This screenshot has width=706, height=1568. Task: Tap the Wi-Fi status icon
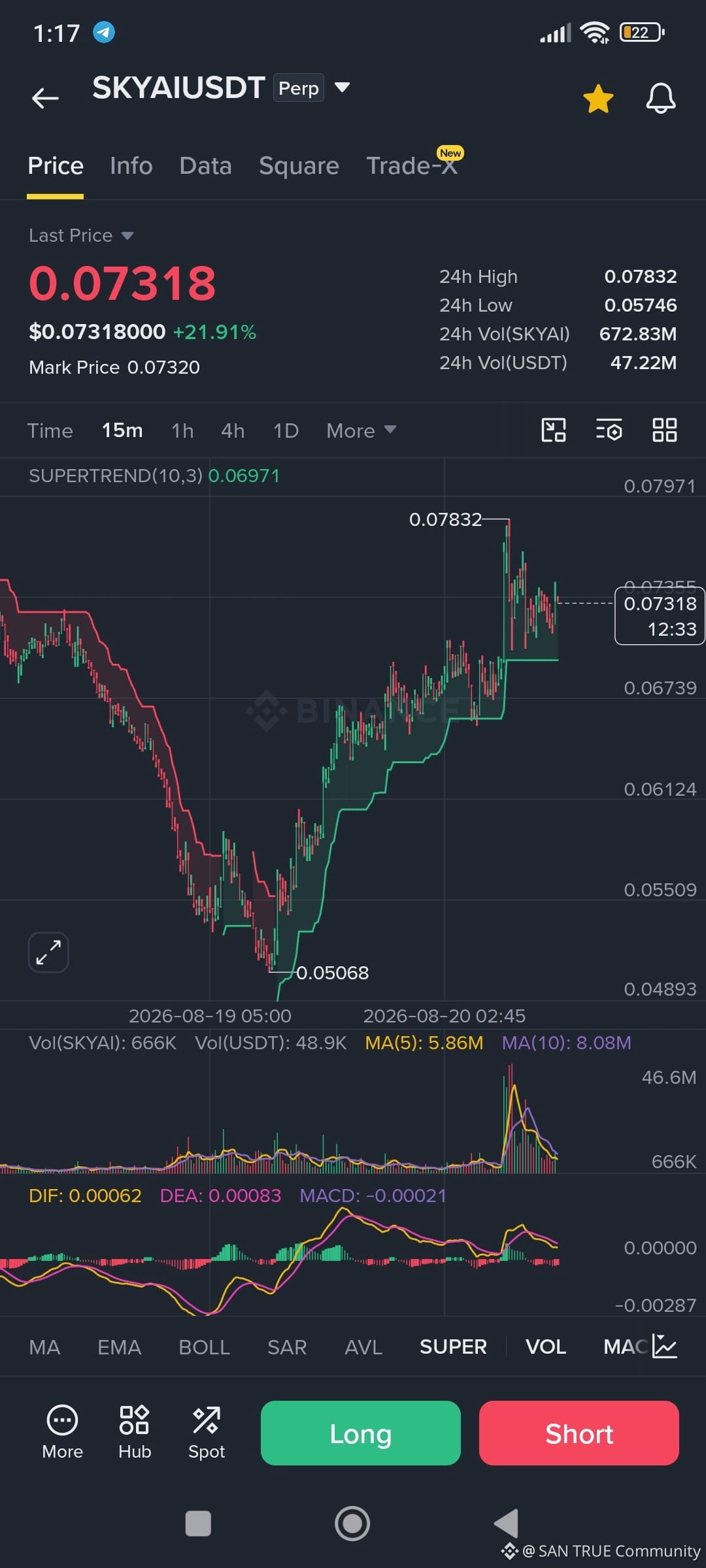coord(595,32)
